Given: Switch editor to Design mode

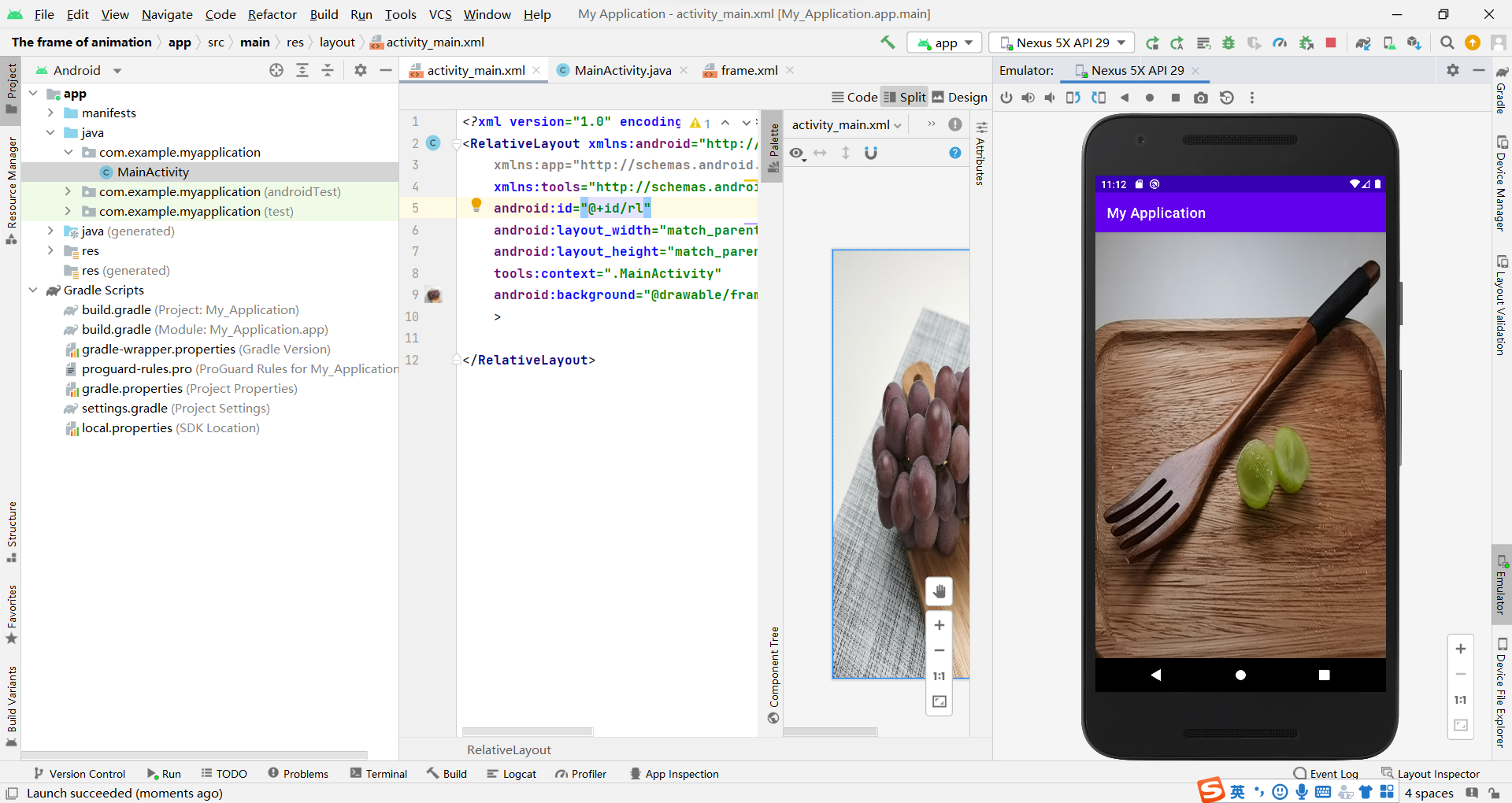Looking at the screenshot, I should (x=960, y=97).
